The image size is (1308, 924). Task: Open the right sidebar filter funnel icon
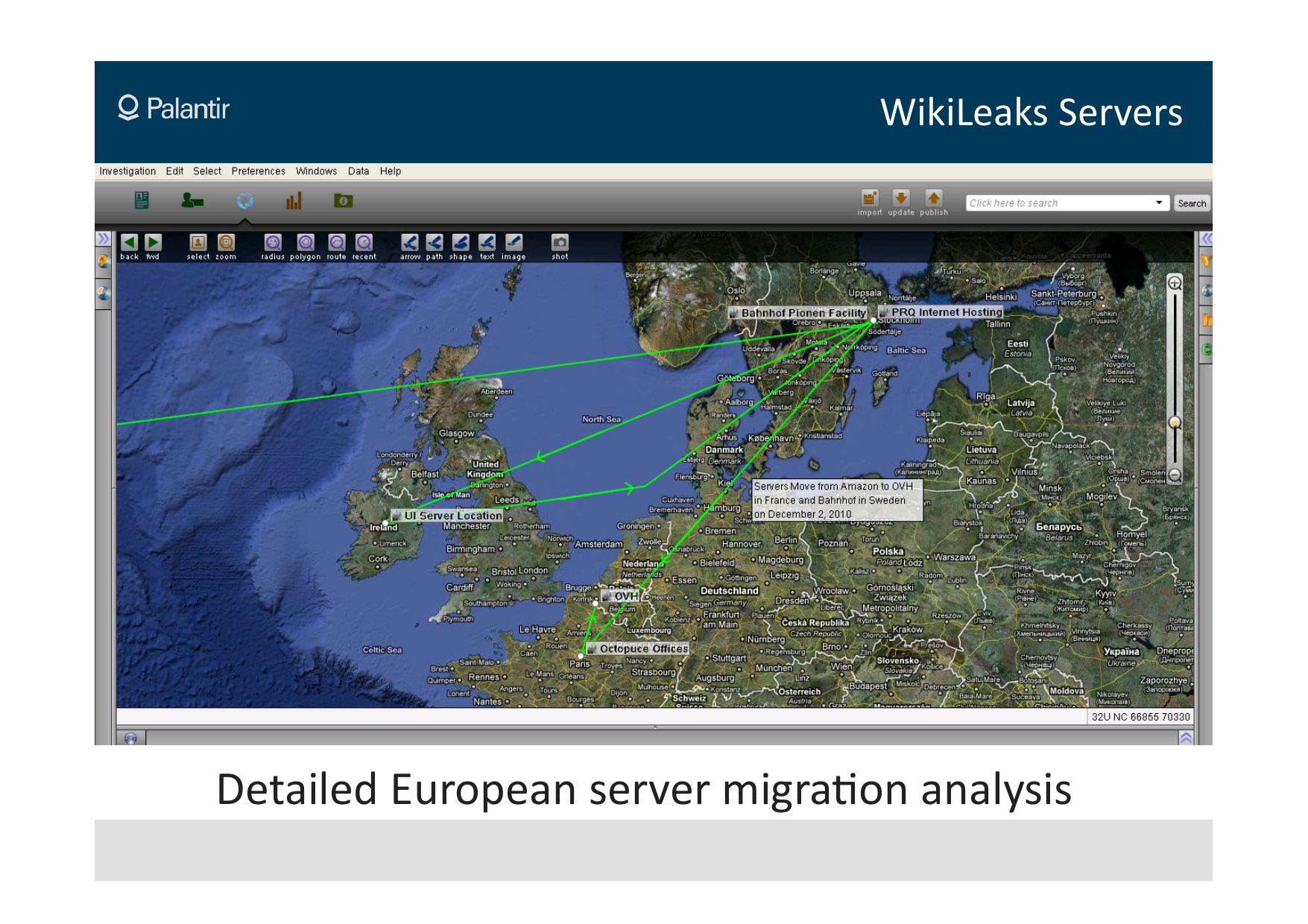pyautogui.click(x=1207, y=262)
